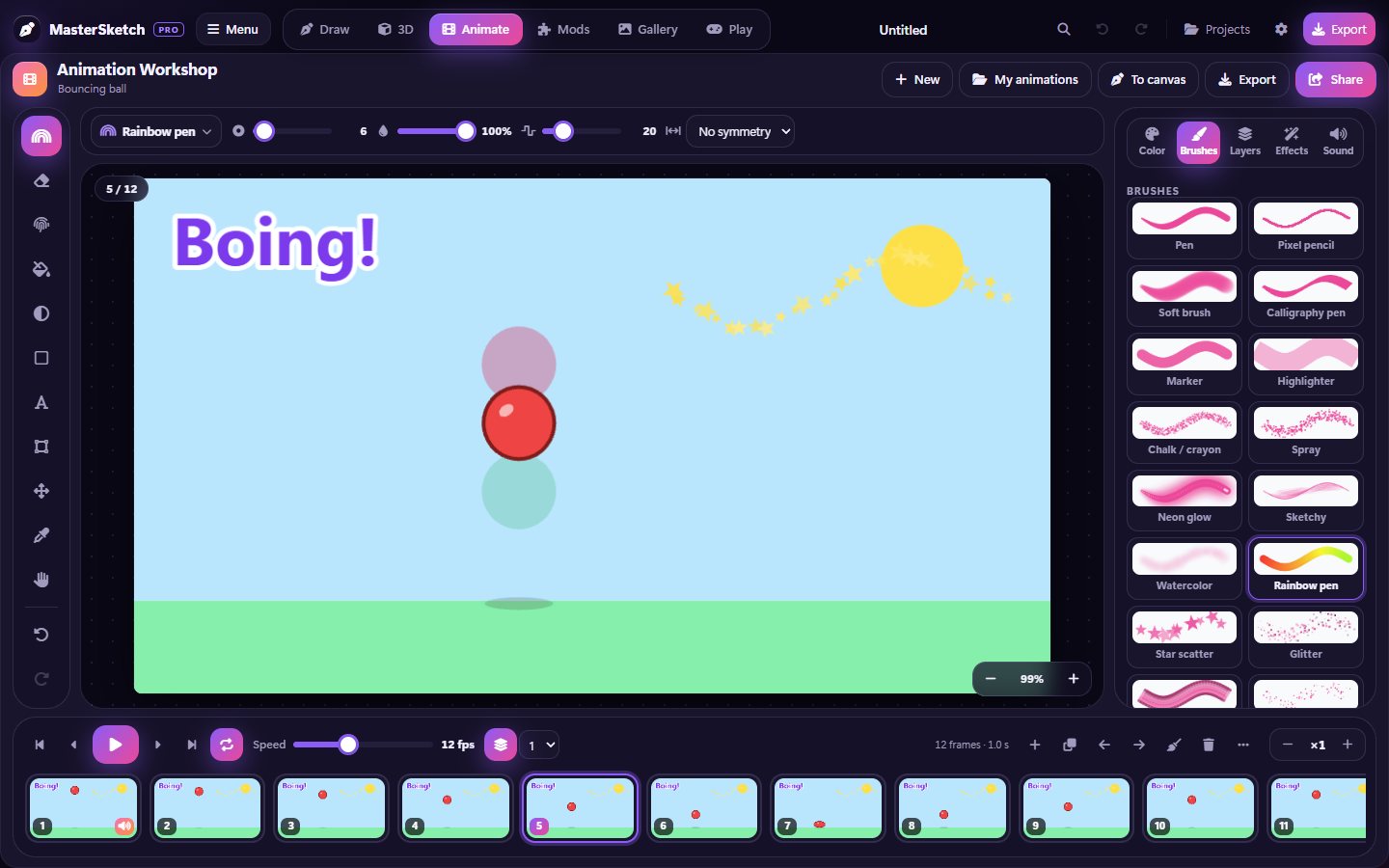
Task: Duplicate the current frame
Action: [1070, 745]
